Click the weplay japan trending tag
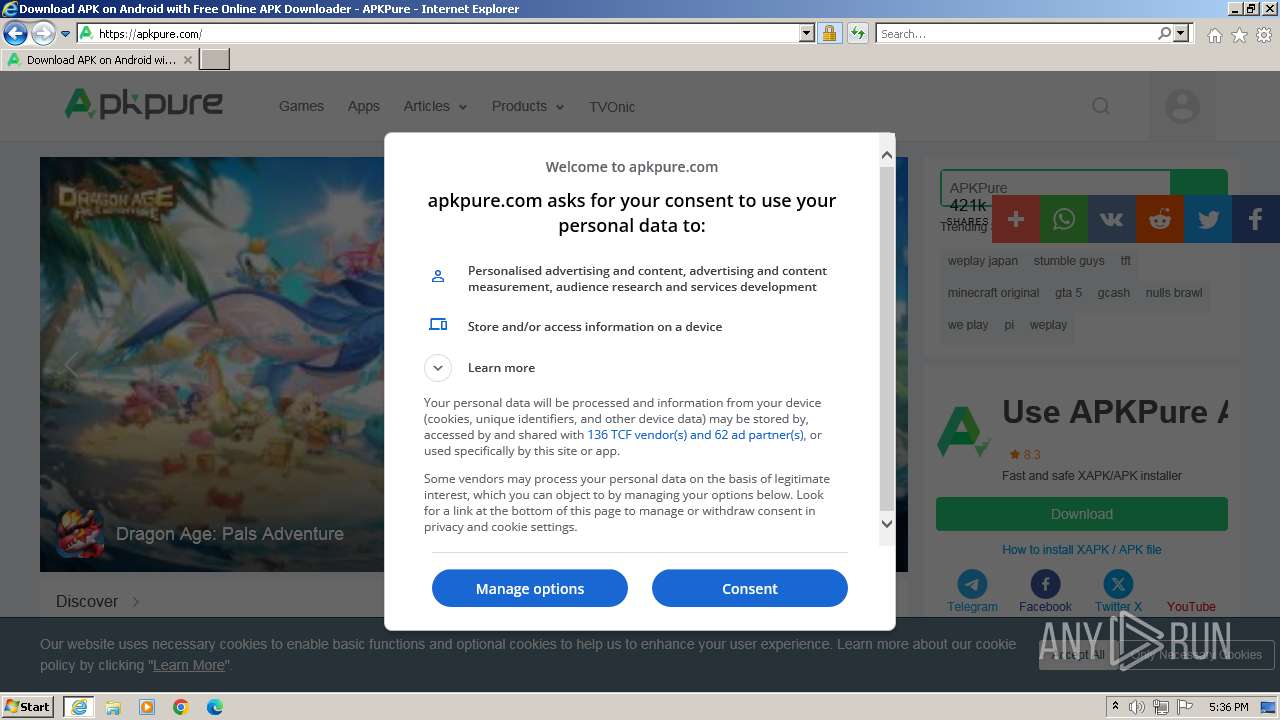This screenshot has height=720, width=1280. pyautogui.click(x=983, y=261)
